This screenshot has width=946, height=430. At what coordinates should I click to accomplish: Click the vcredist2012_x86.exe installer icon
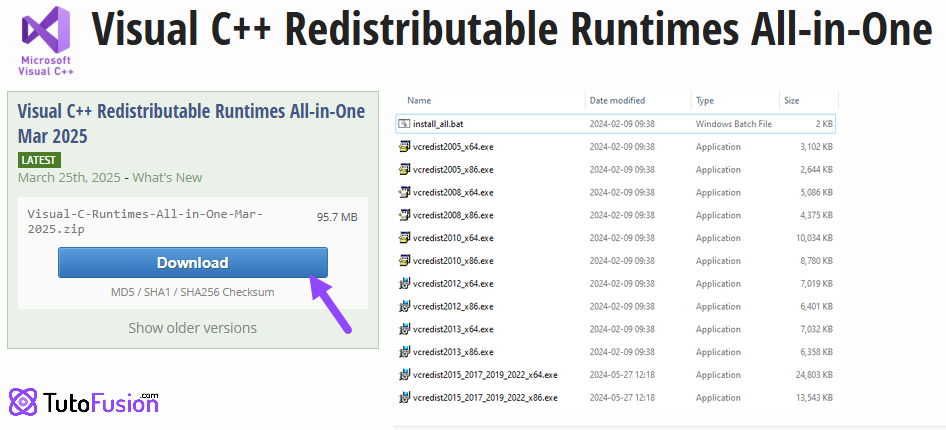(404, 306)
